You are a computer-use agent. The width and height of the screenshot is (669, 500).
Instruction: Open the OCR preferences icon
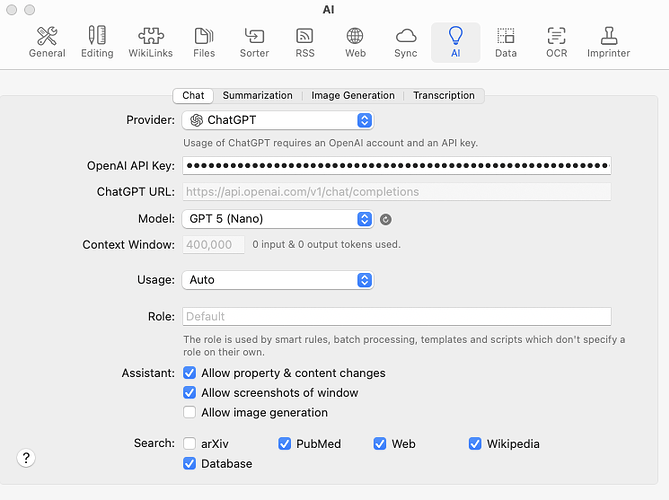pos(556,43)
